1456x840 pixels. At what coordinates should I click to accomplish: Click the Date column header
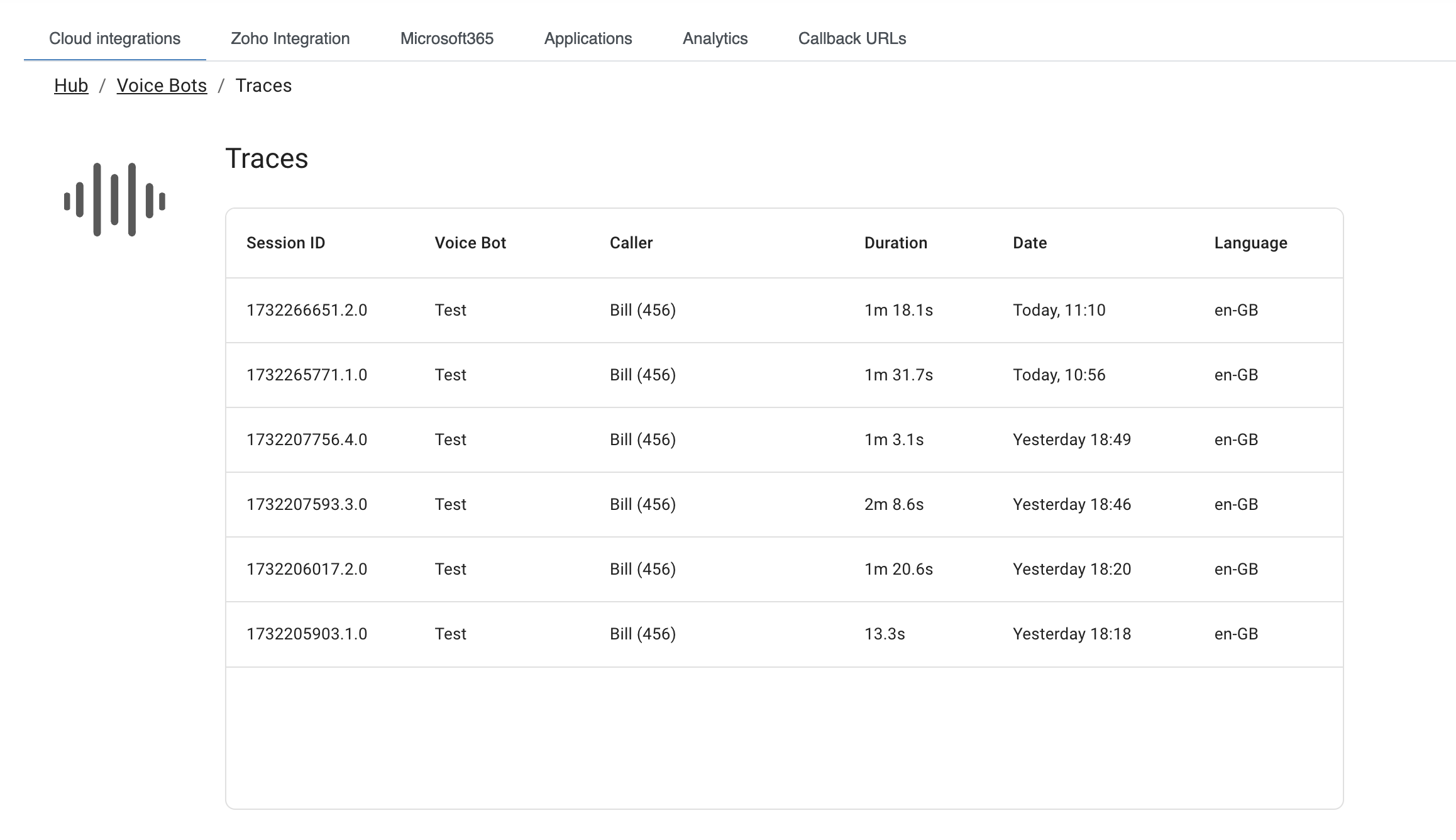coord(1029,243)
